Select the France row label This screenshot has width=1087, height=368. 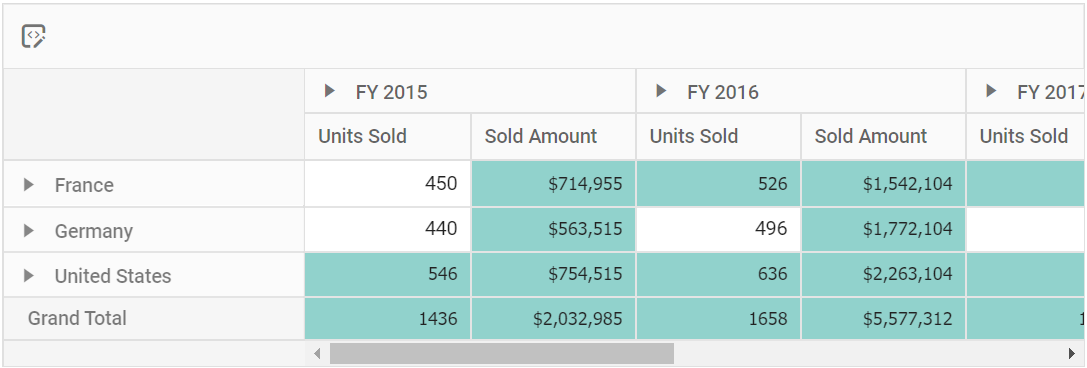point(84,185)
